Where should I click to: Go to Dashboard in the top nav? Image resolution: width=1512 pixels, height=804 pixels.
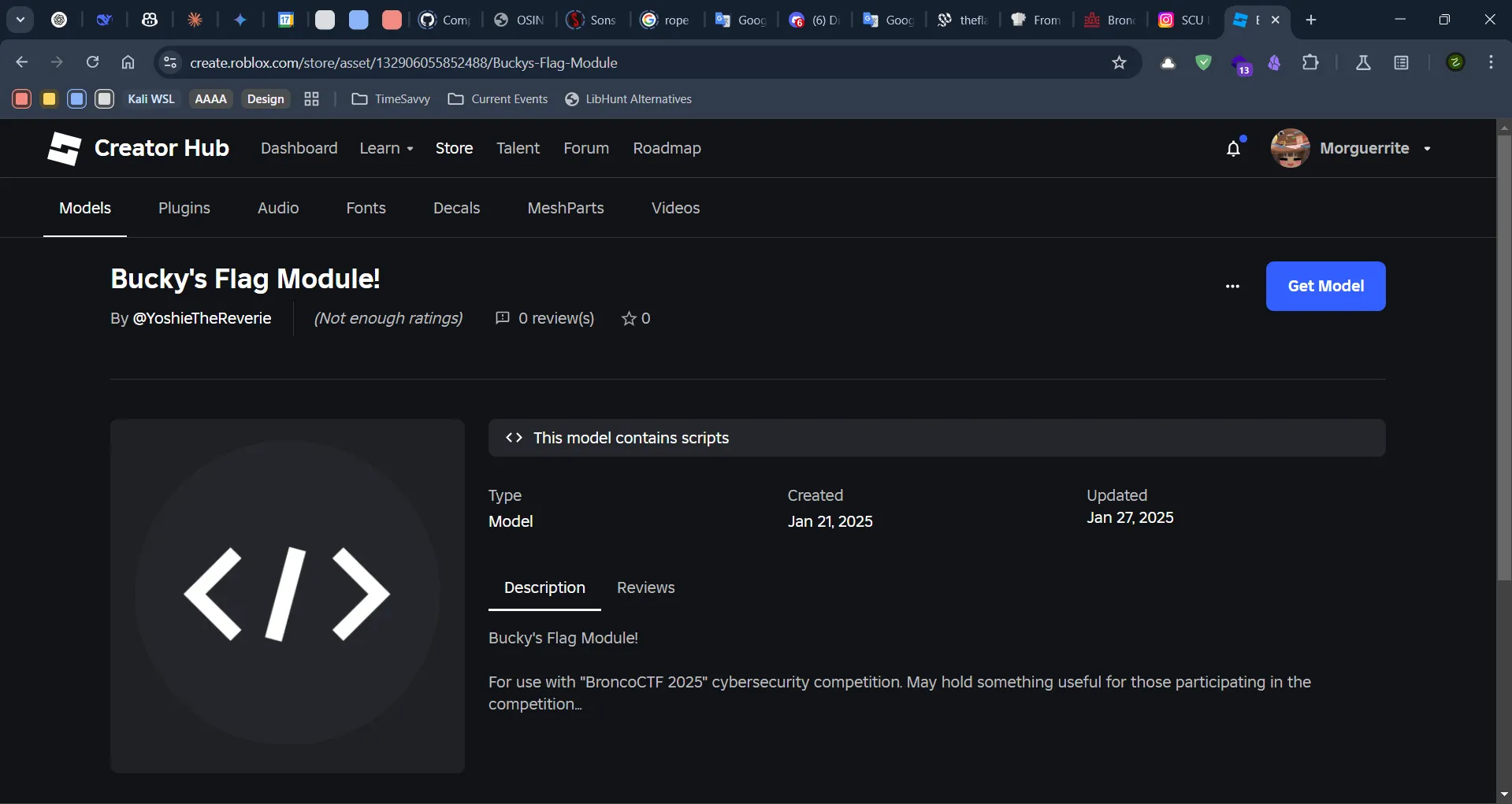tap(299, 148)
